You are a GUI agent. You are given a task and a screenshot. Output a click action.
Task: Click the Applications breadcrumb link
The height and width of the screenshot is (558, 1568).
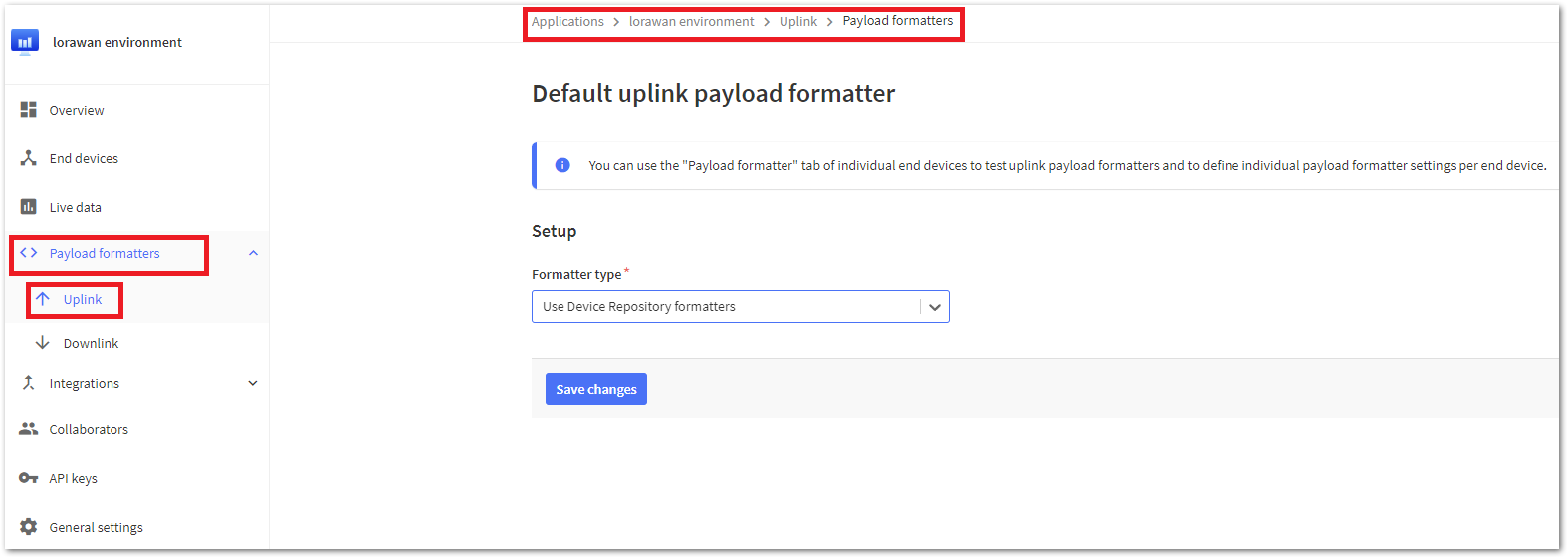coord(567,21)
